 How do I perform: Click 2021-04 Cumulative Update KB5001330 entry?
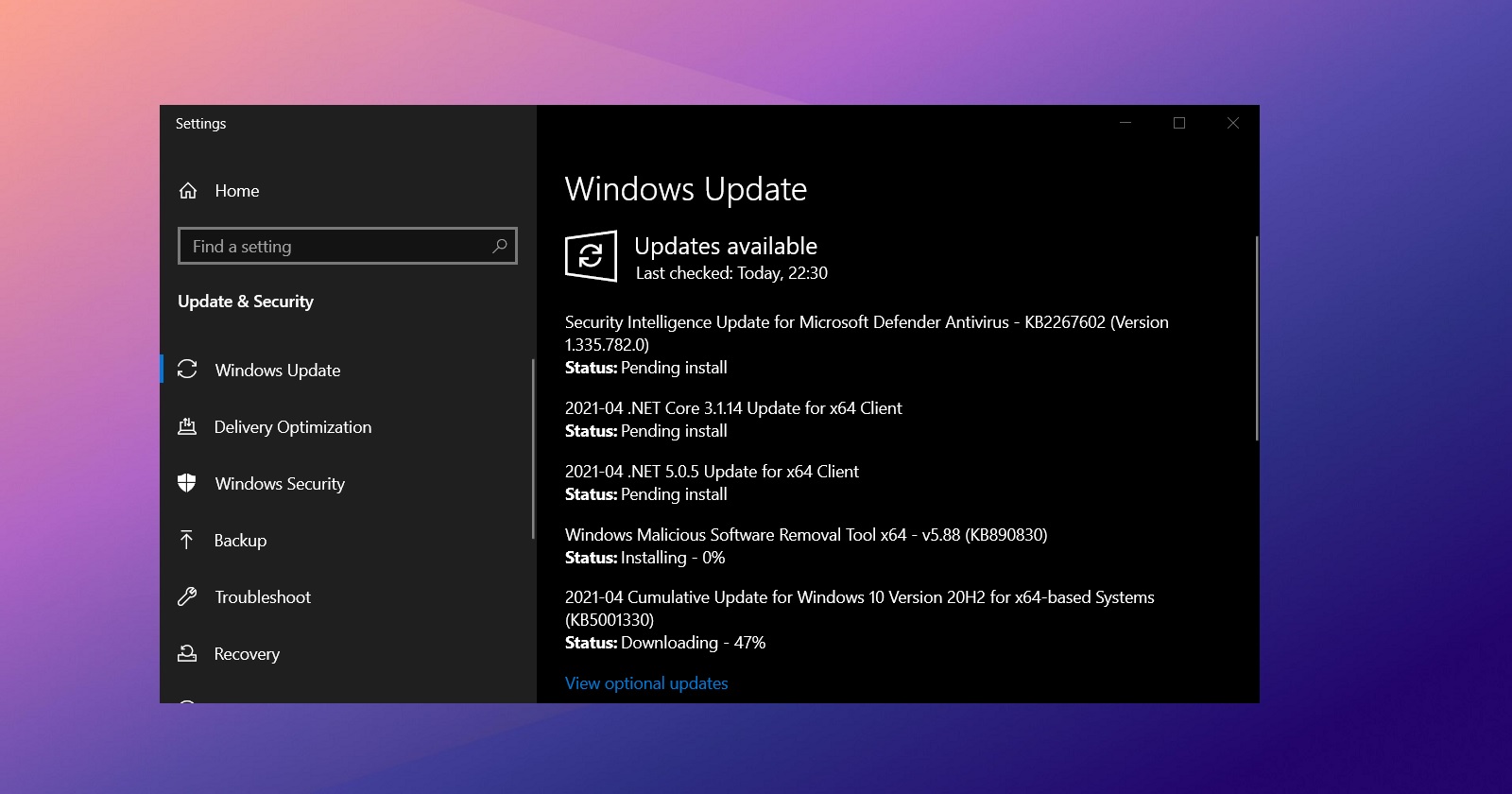[x=860, y=609]
